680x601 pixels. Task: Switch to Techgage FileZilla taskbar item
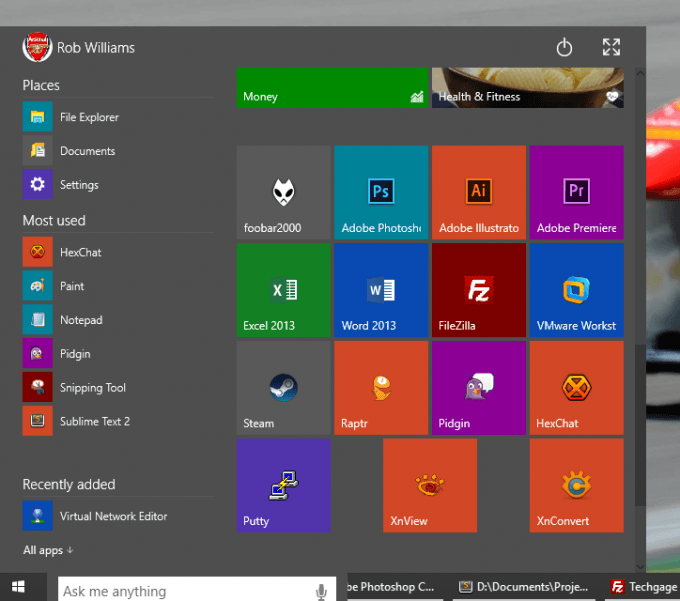(x=644, y=587)
